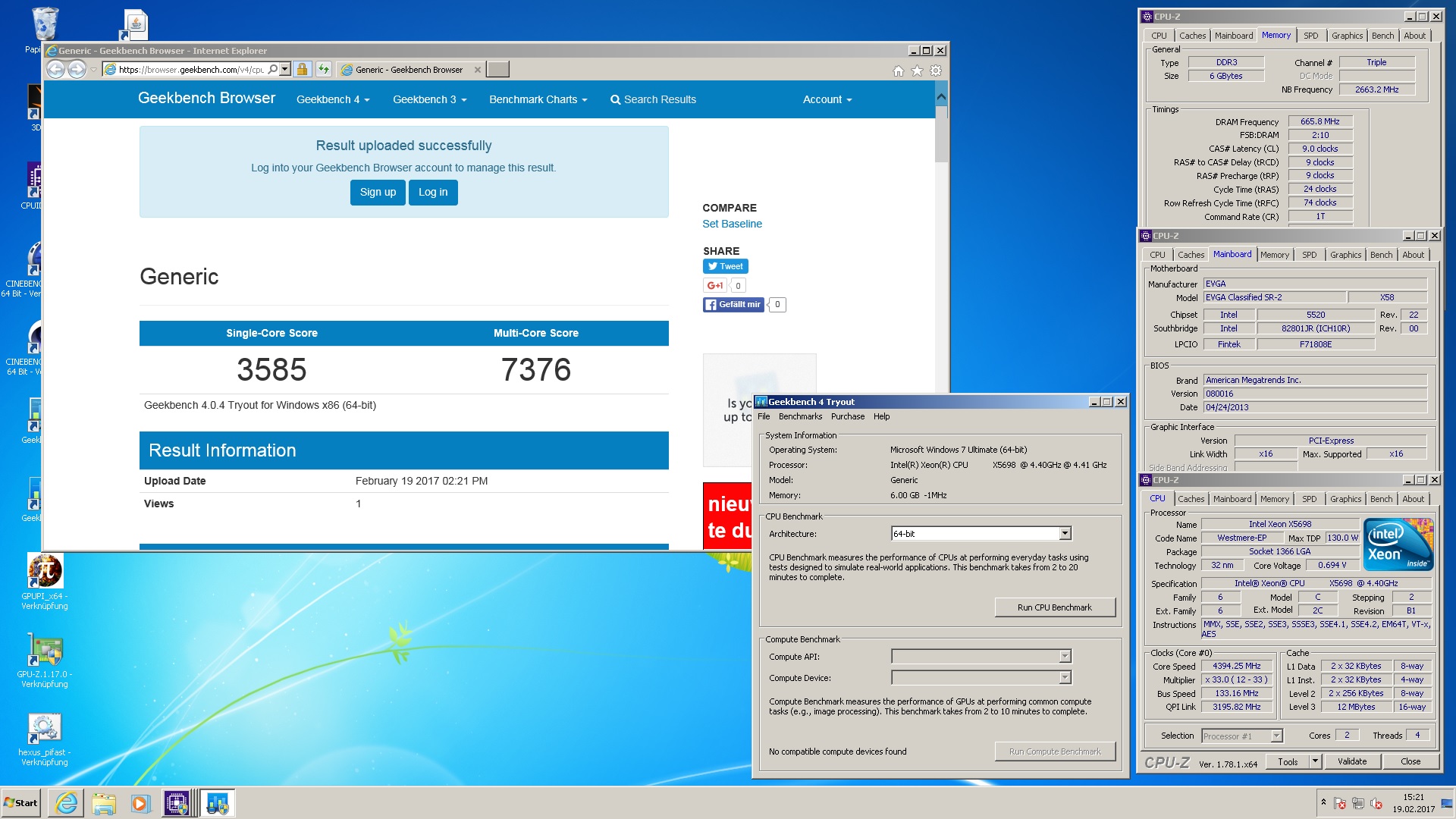
Task: Click the Google+ share button
Action: coord(714,286)
